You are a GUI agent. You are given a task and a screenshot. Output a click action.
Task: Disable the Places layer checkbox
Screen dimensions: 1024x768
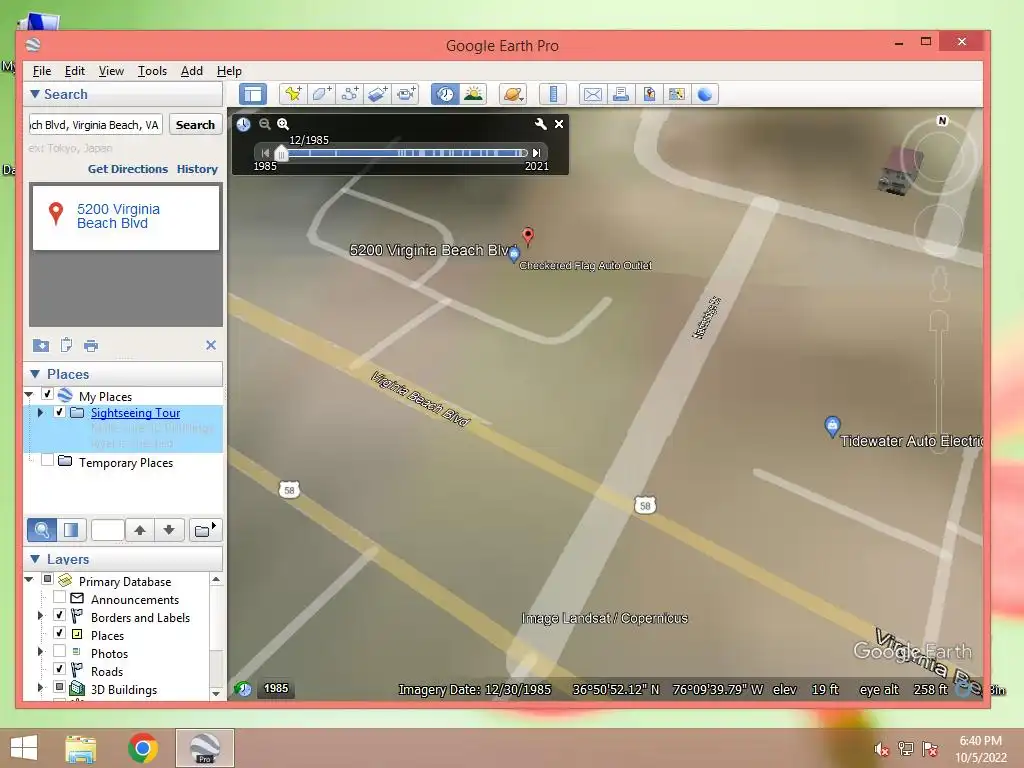coord(59,633)
